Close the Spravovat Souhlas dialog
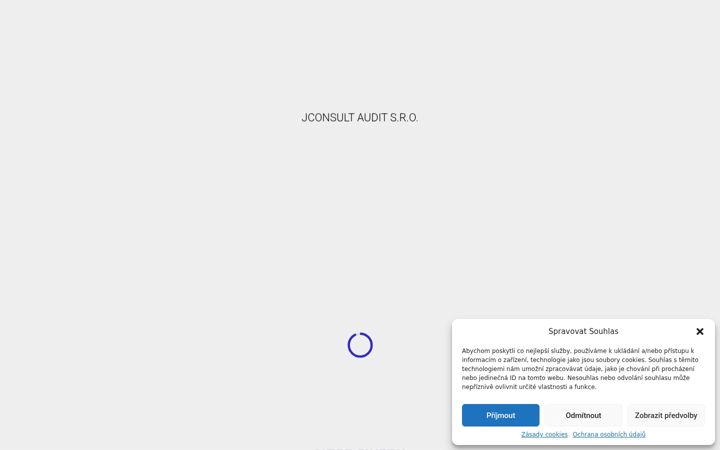720x450 pixels. click(700, 332)
